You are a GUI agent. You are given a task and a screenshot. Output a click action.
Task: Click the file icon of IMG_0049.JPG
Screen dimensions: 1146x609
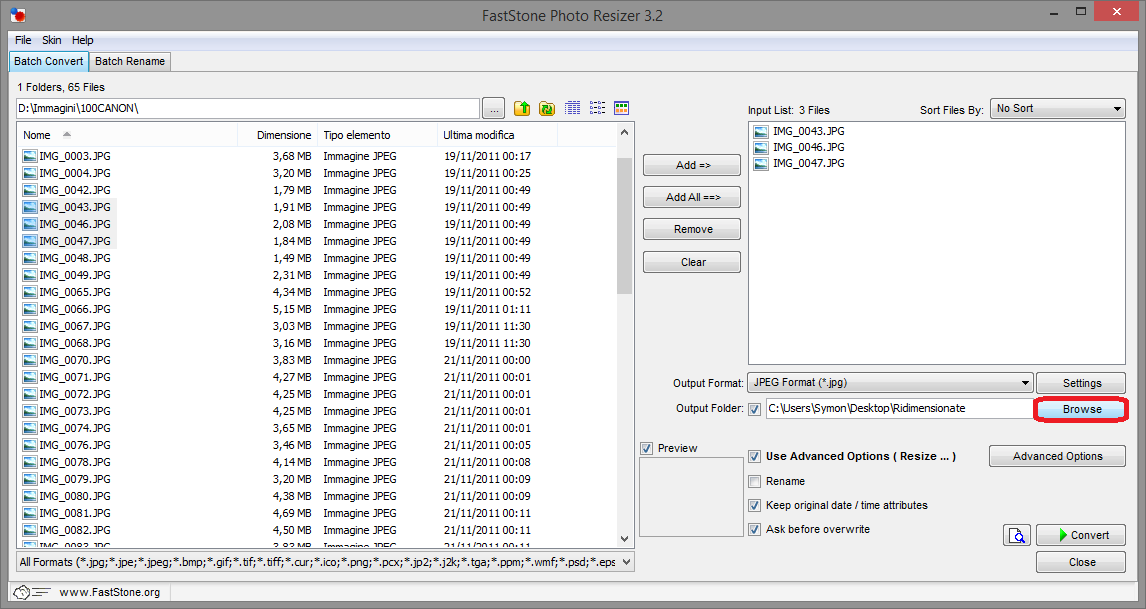pos(30,275)
